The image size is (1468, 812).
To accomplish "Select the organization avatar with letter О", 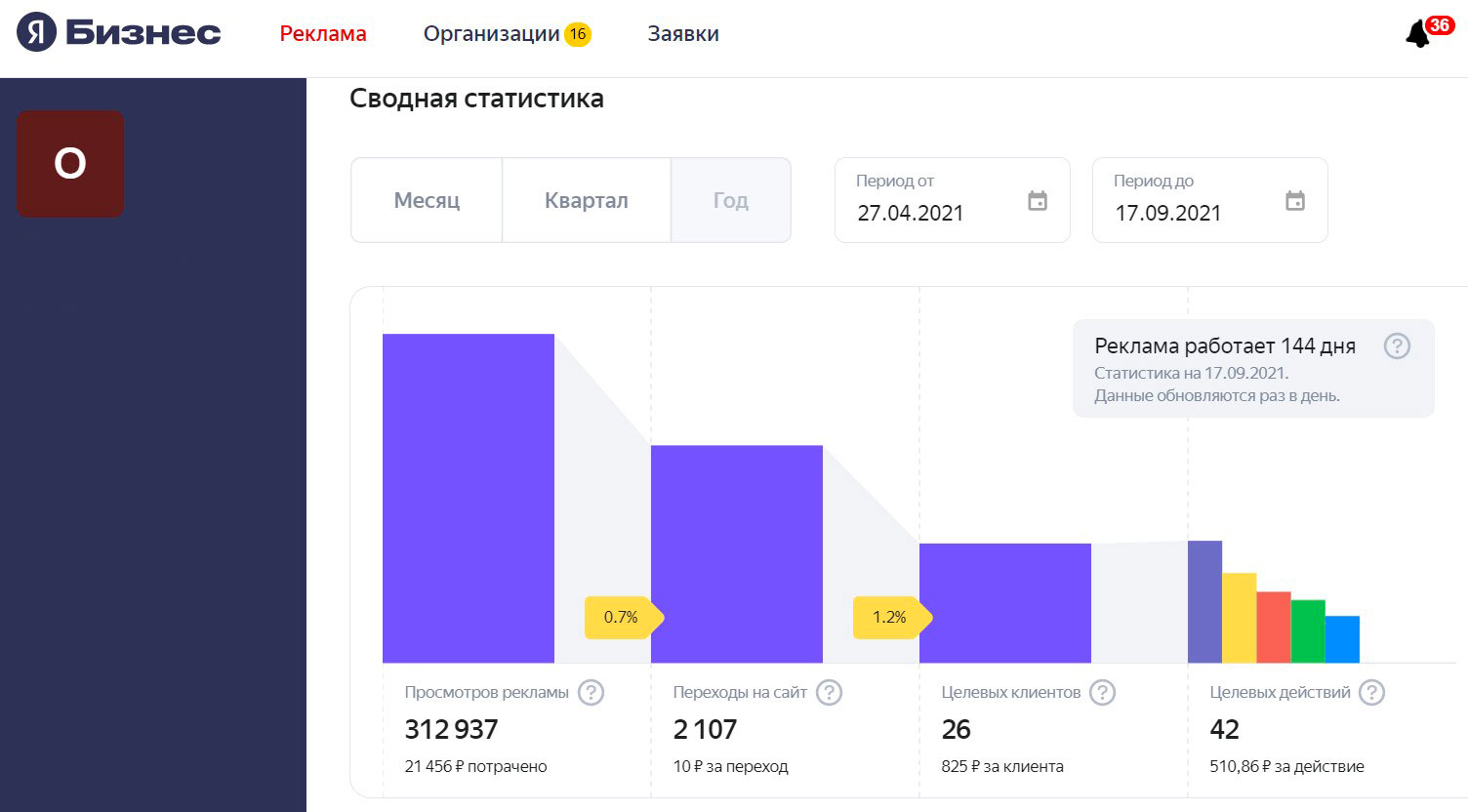I will coord(70,164).
